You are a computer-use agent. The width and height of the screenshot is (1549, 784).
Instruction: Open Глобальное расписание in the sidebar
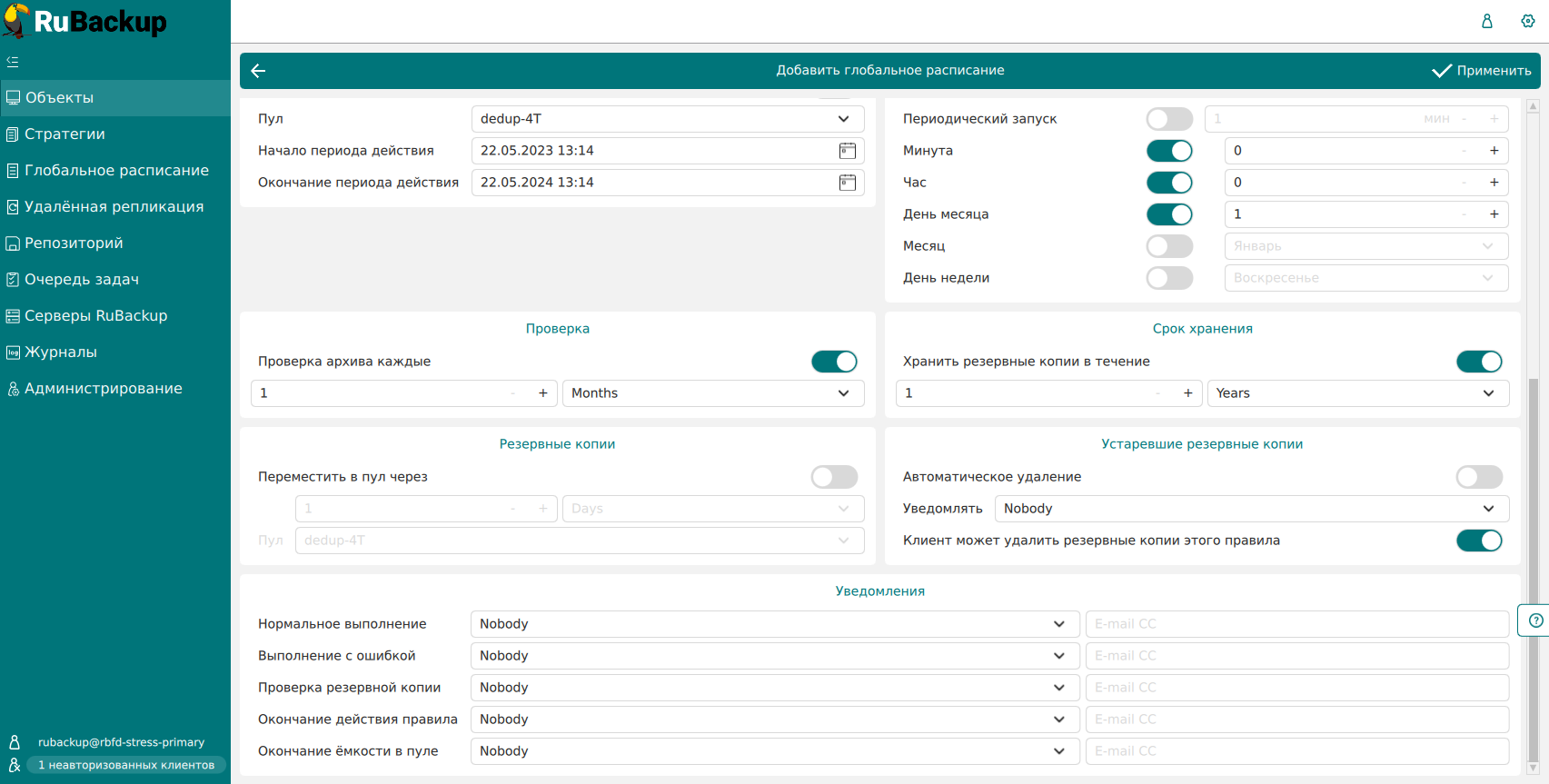pyautogui.click(x=116, y=171)
